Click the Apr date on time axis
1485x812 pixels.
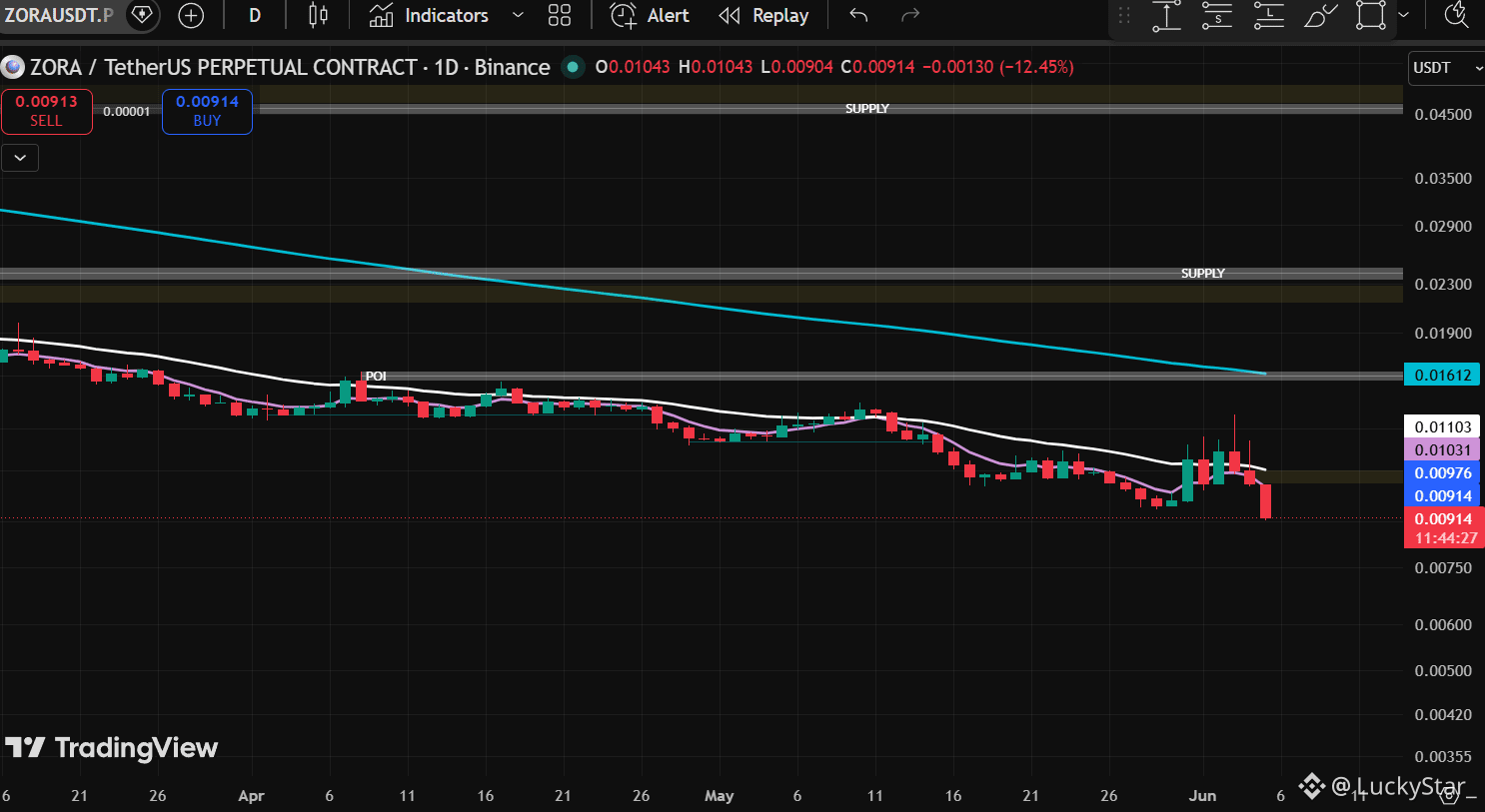251,796
